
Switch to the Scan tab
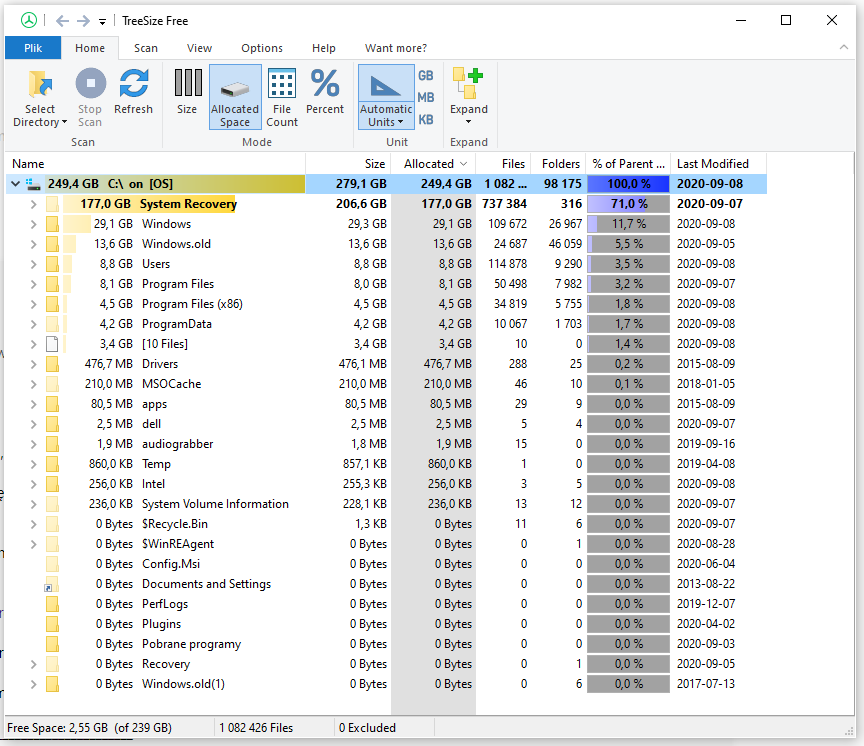tap(146, 48)
